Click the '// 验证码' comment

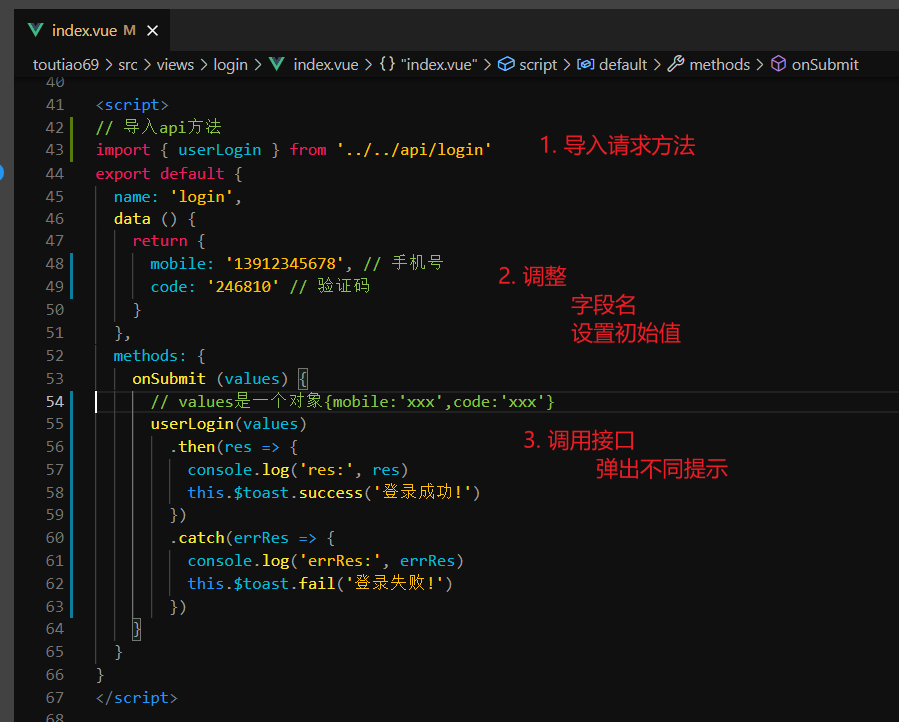point(330,286)
